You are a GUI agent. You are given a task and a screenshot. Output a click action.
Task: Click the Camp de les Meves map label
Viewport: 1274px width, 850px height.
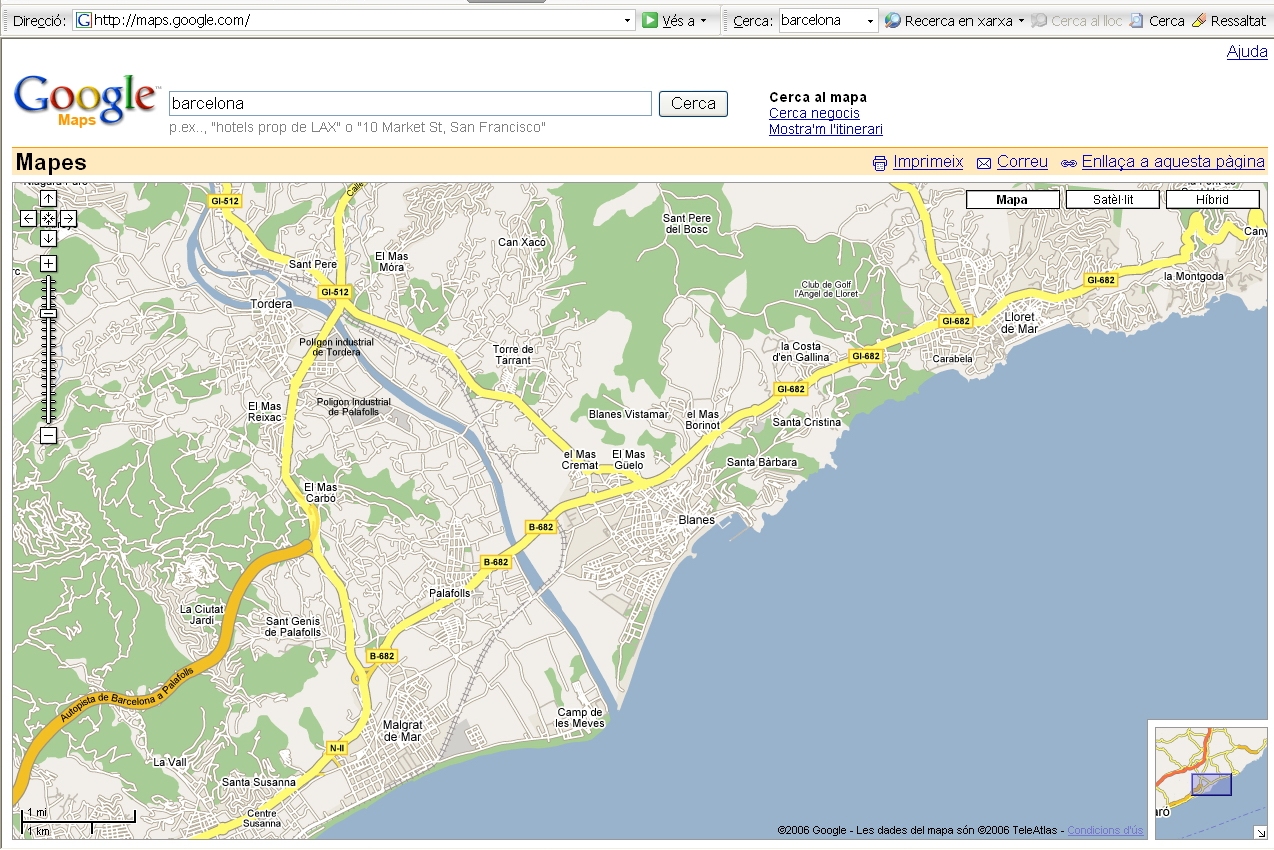tap(580, 718)
